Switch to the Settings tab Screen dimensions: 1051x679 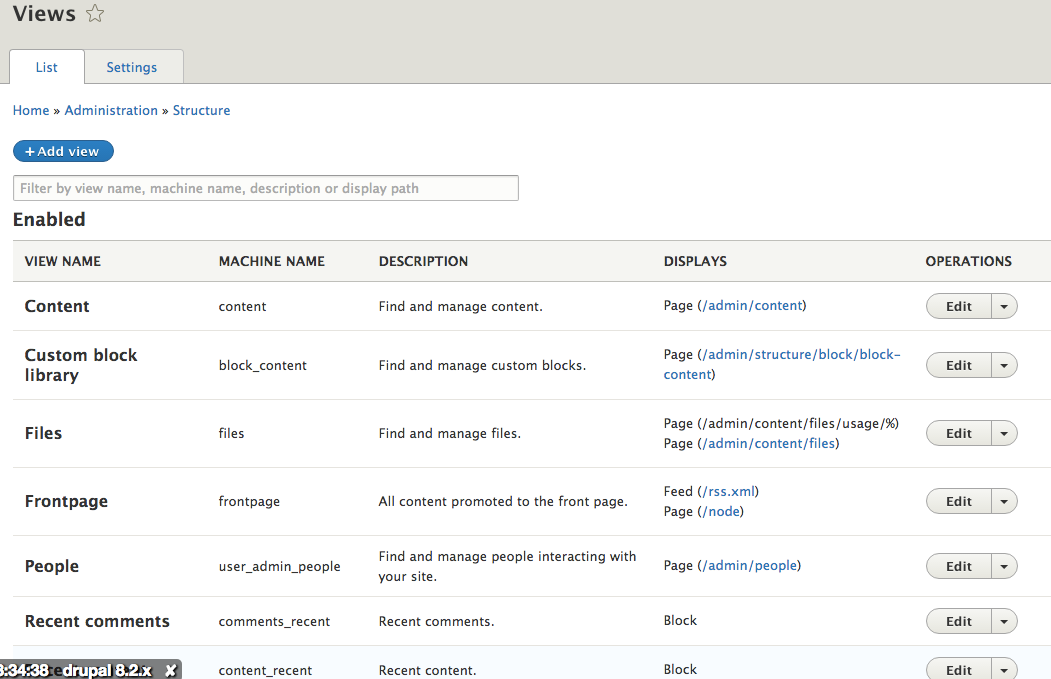(132, 67)
